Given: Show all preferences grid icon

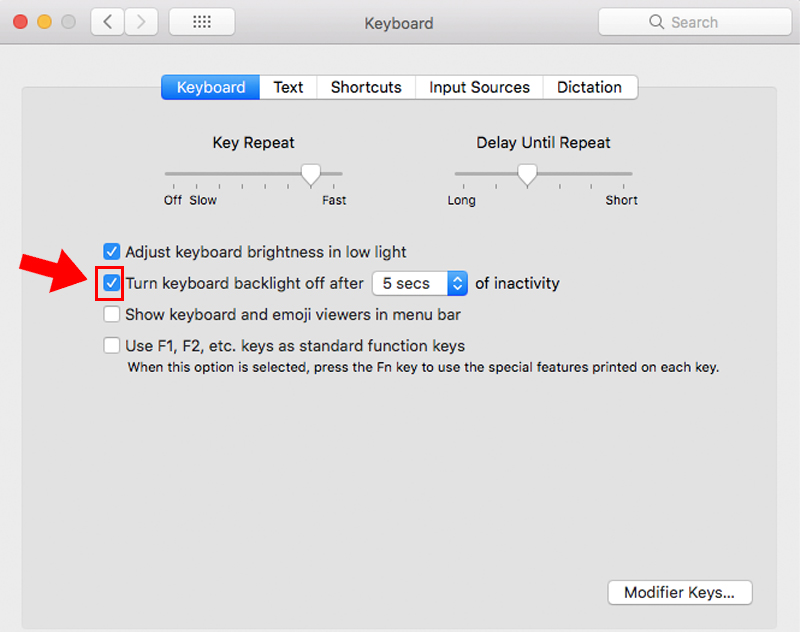Looking at the screenshot, I should point(202,22).
